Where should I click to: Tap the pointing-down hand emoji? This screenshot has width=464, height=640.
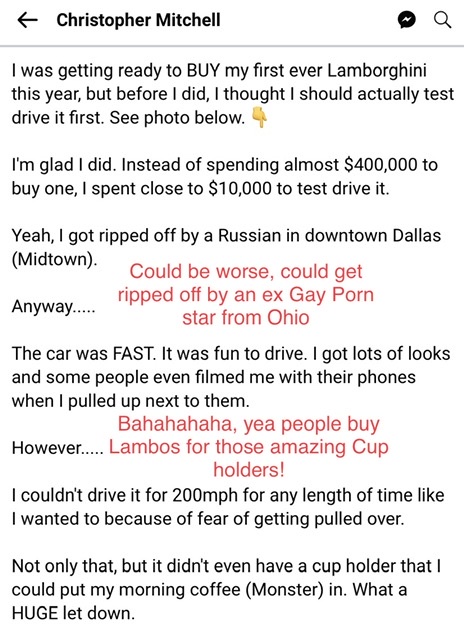tap(259, 117)
